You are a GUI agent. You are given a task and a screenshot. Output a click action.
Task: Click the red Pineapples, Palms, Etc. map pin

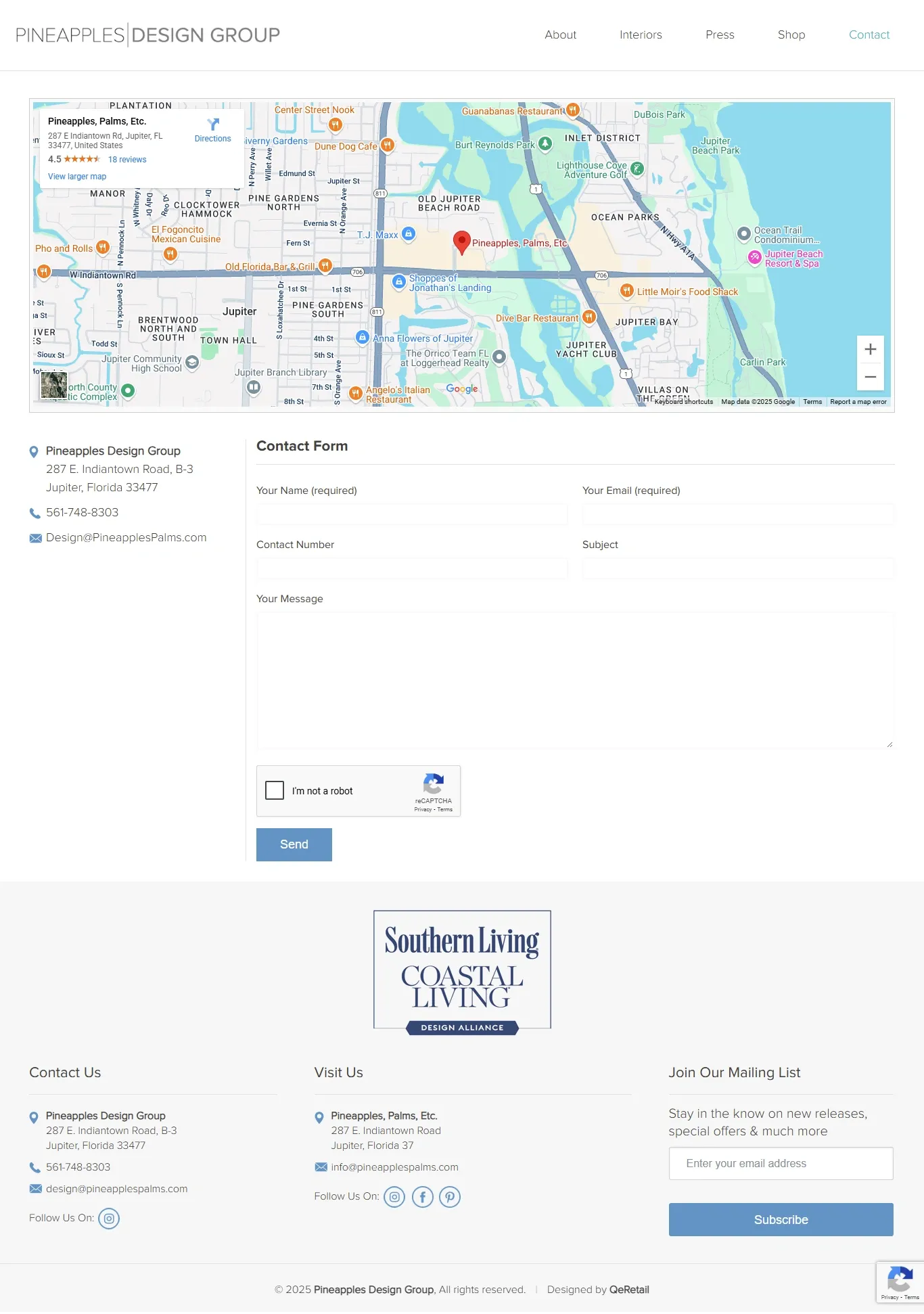(462, 242)
